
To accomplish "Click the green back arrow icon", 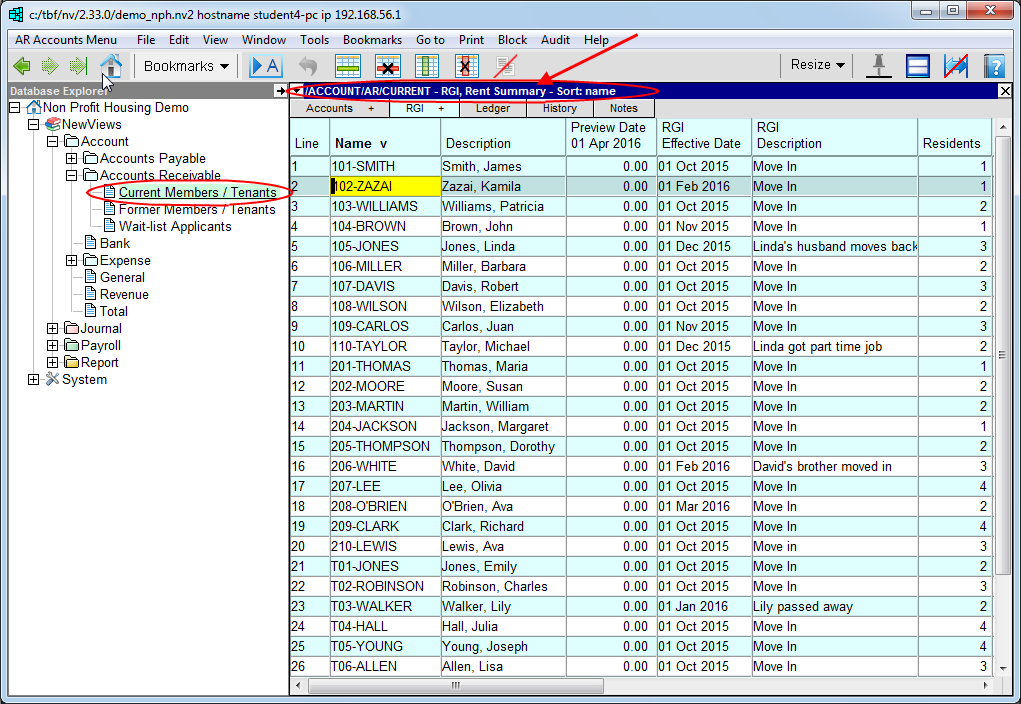I will 22,66.
